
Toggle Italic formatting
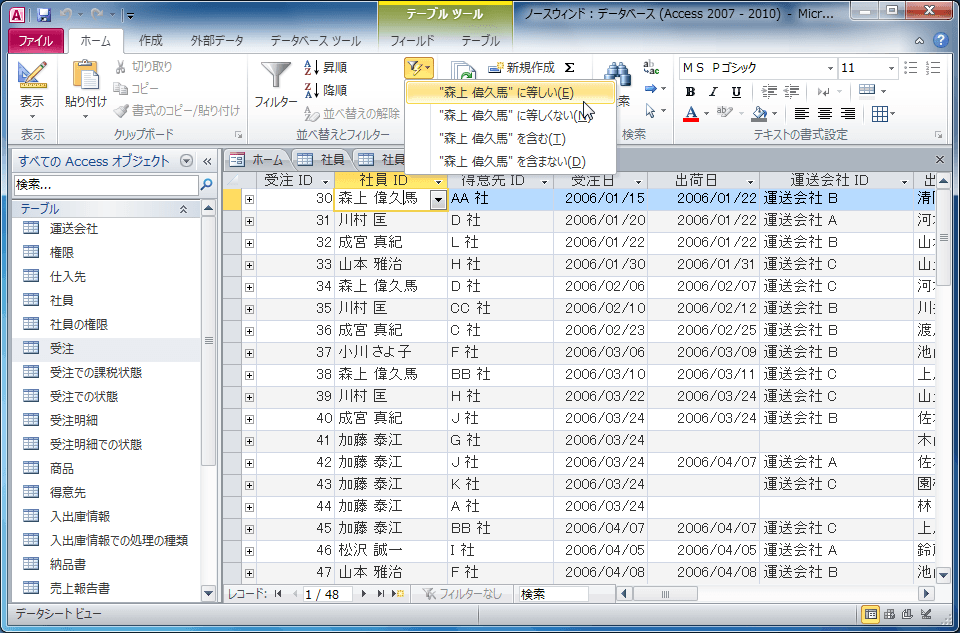713,92
